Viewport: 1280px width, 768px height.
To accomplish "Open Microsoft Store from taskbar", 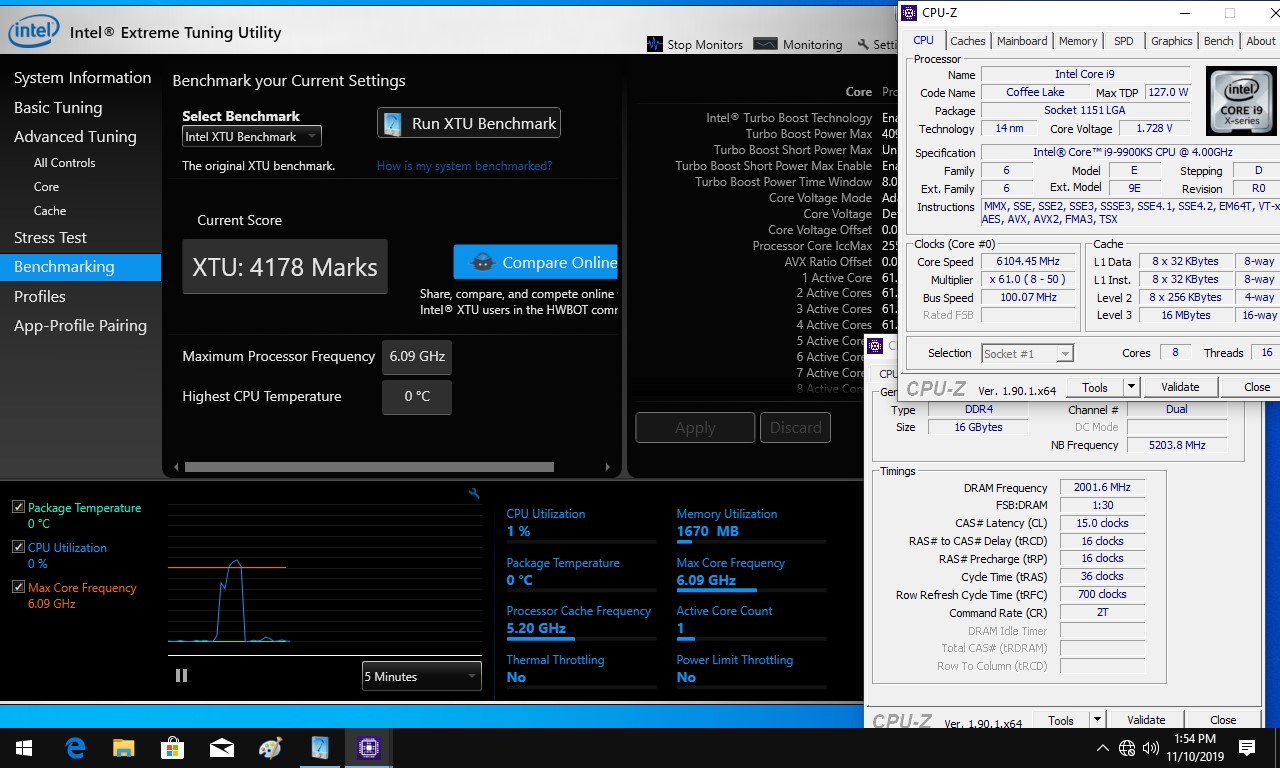I will (172, 748).
